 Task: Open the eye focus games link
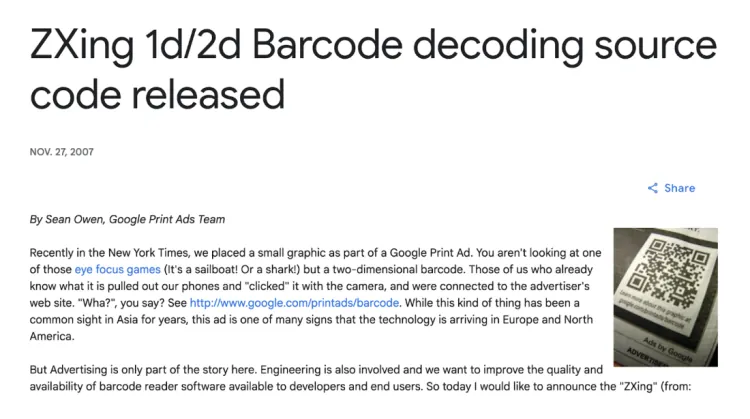[x=116, y=269]
